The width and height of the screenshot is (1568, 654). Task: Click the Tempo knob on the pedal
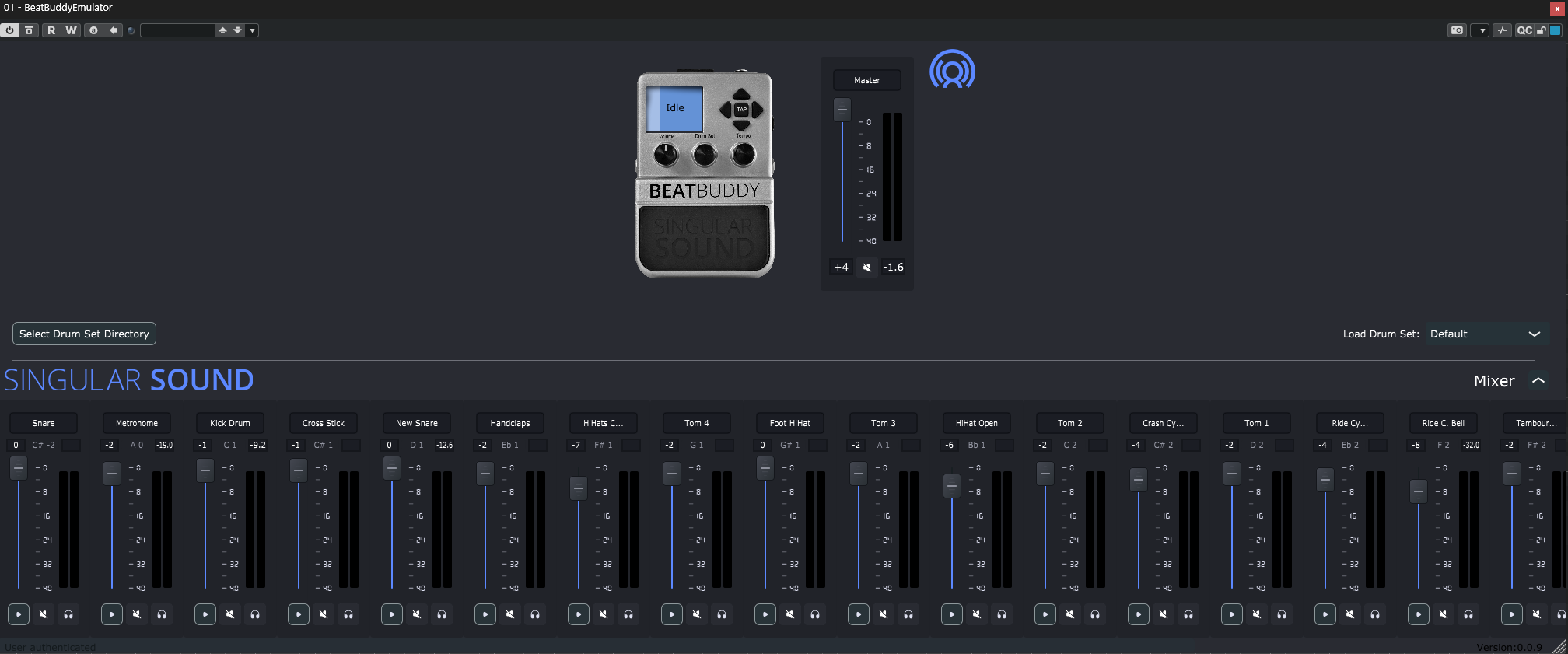click(743, 155)
